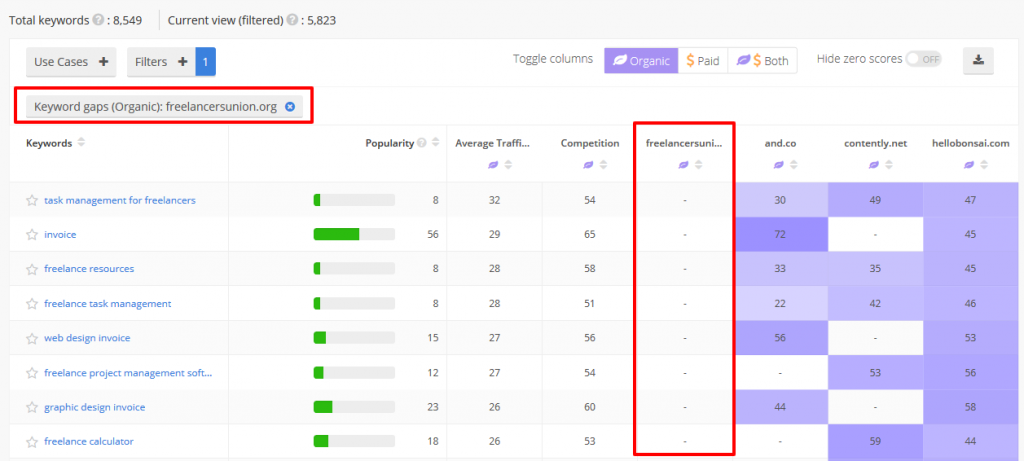Open 'freelance task management' keyword link

108,304
